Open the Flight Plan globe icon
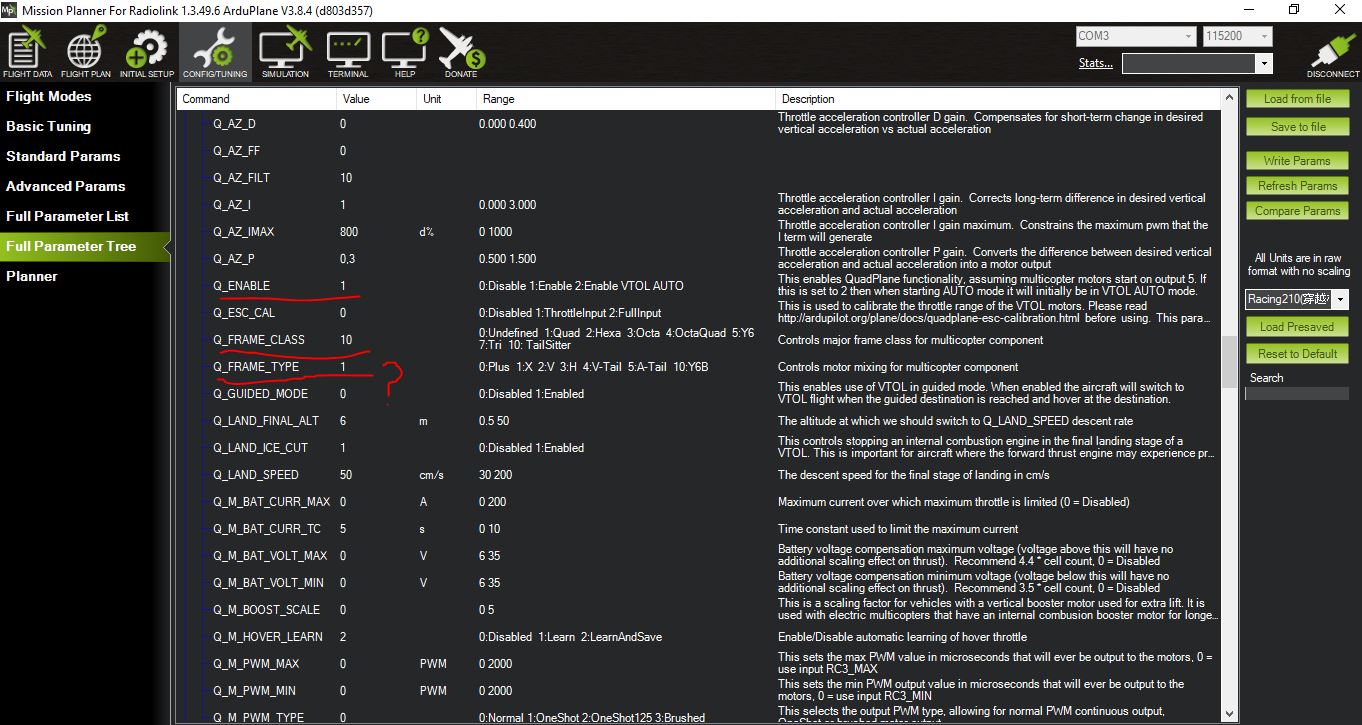1362x725 pixels. point(86,51)
